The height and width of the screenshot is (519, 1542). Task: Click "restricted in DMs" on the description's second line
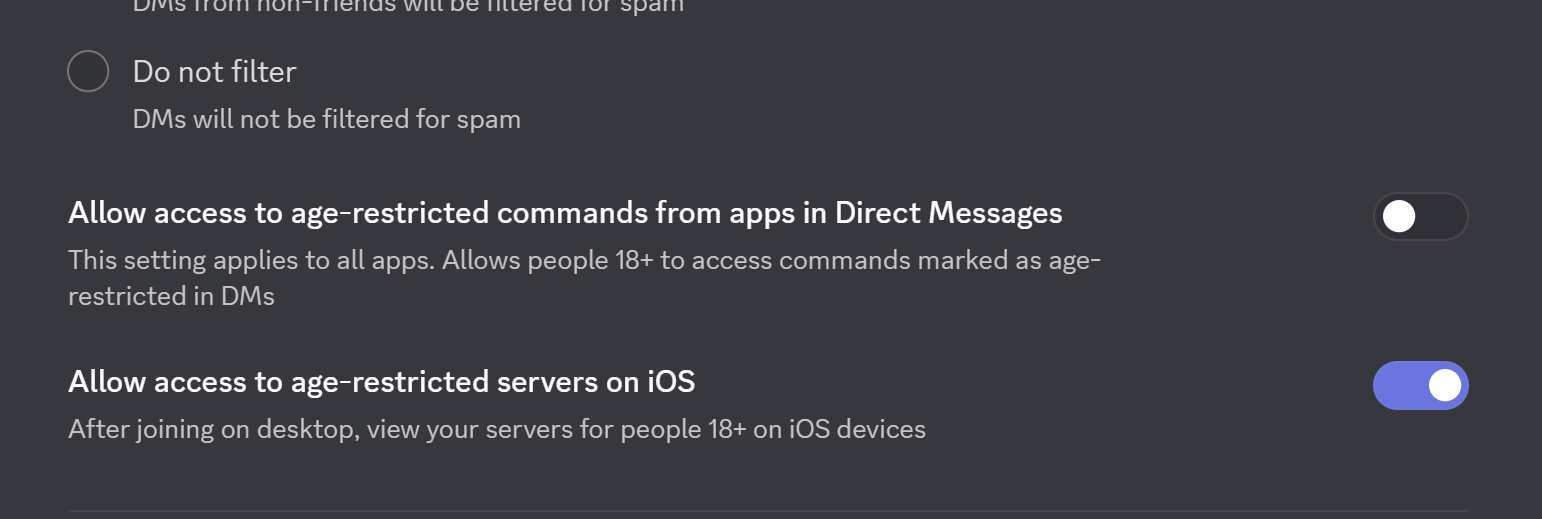click(171, 296)
